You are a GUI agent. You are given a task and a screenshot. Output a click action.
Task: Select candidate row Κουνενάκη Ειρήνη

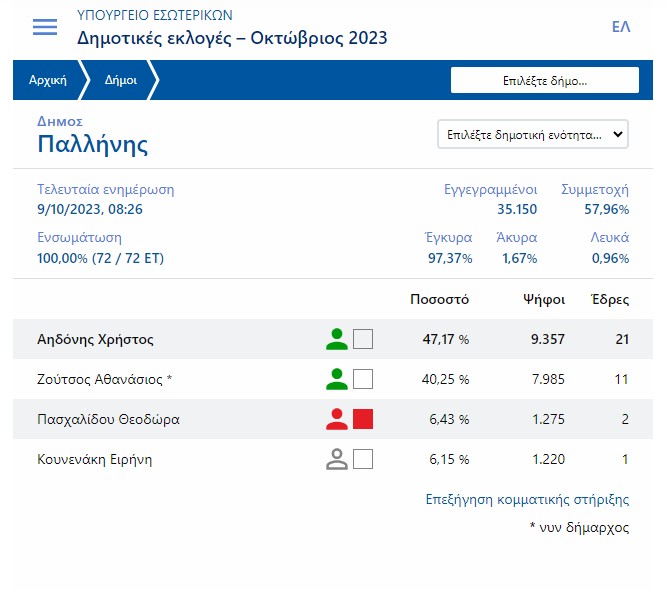tap(333, 459)
